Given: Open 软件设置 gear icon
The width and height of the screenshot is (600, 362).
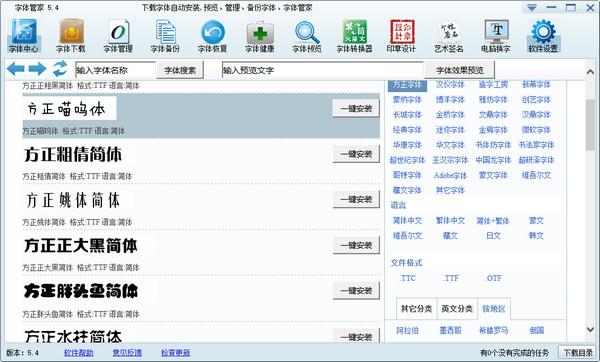Looking at the screenshot, I should click(543, 36).
